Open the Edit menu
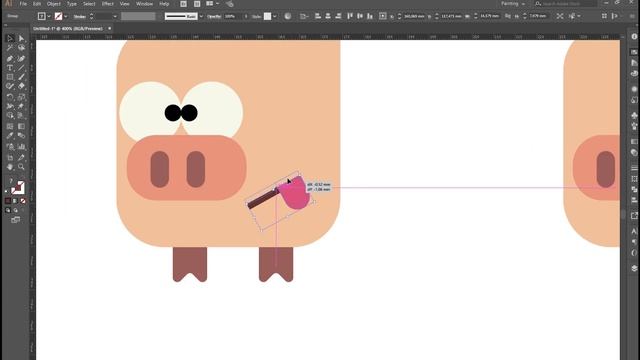 (37, 4)
